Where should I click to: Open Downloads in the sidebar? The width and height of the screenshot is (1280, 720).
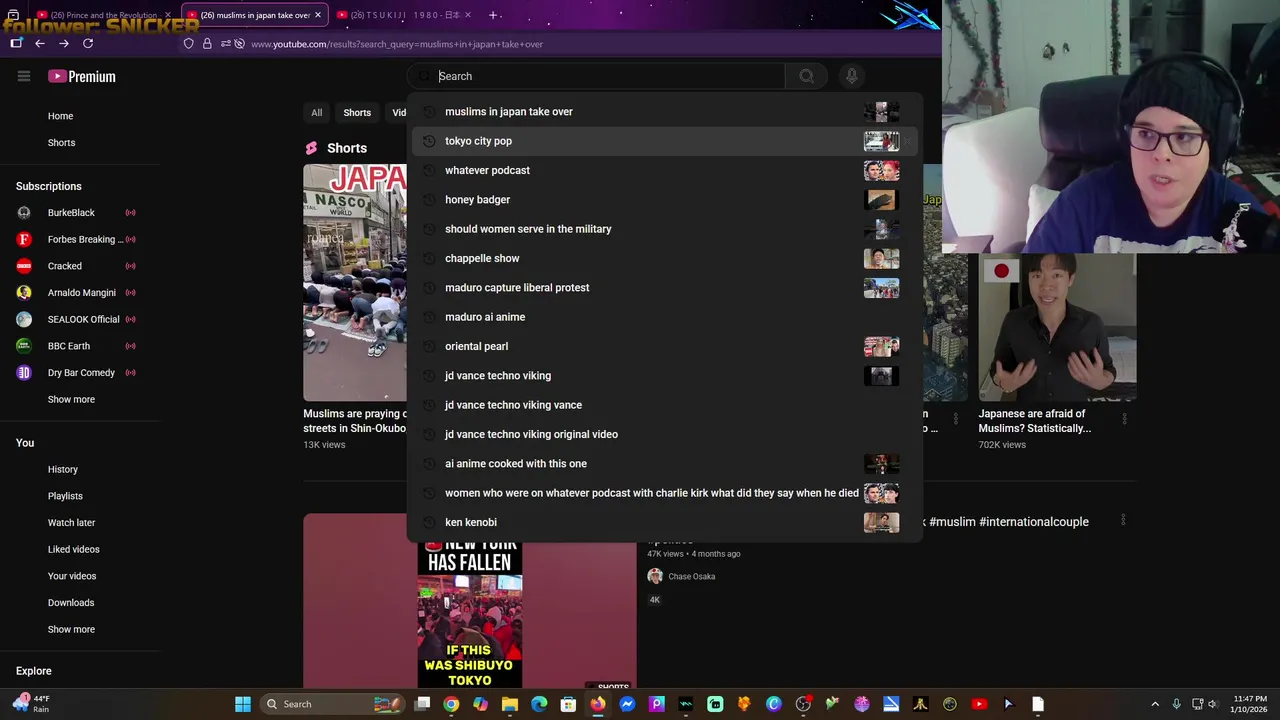tap(71, 603)
